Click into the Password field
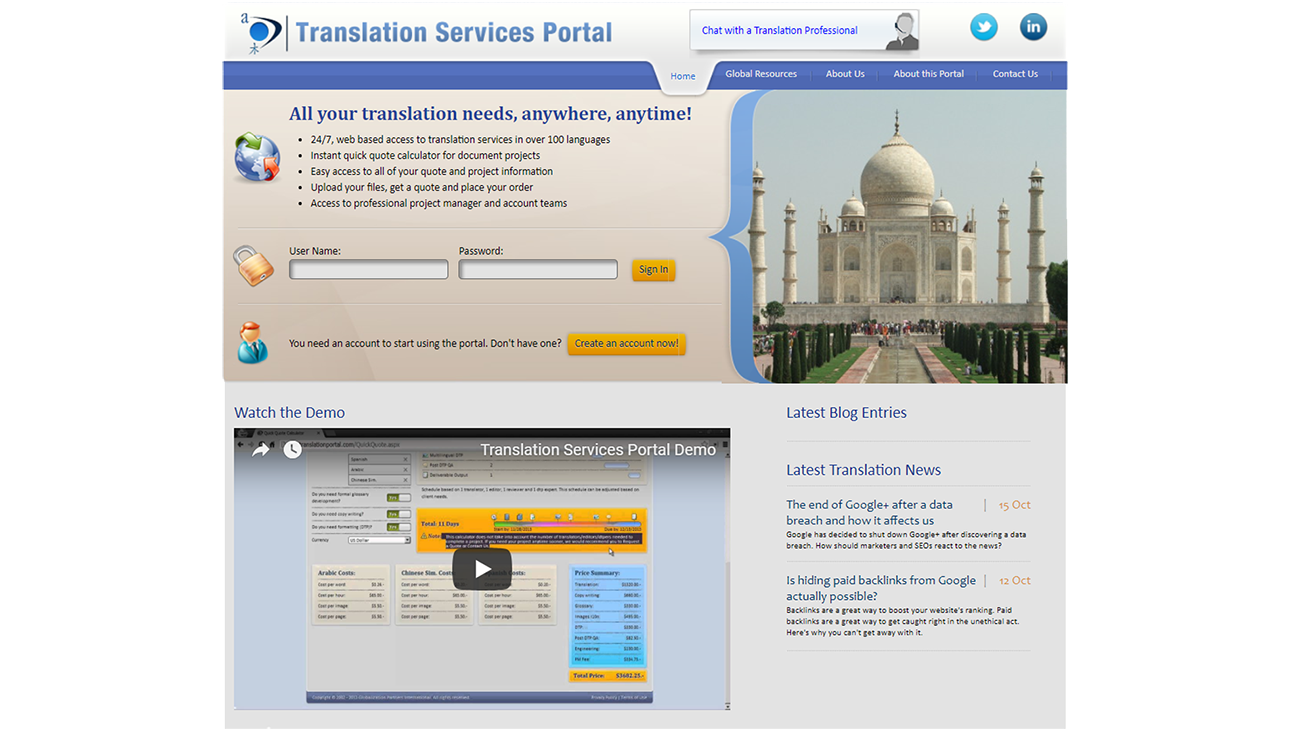The height and width of the screenshot is (731, 1300). pos(538,270)
